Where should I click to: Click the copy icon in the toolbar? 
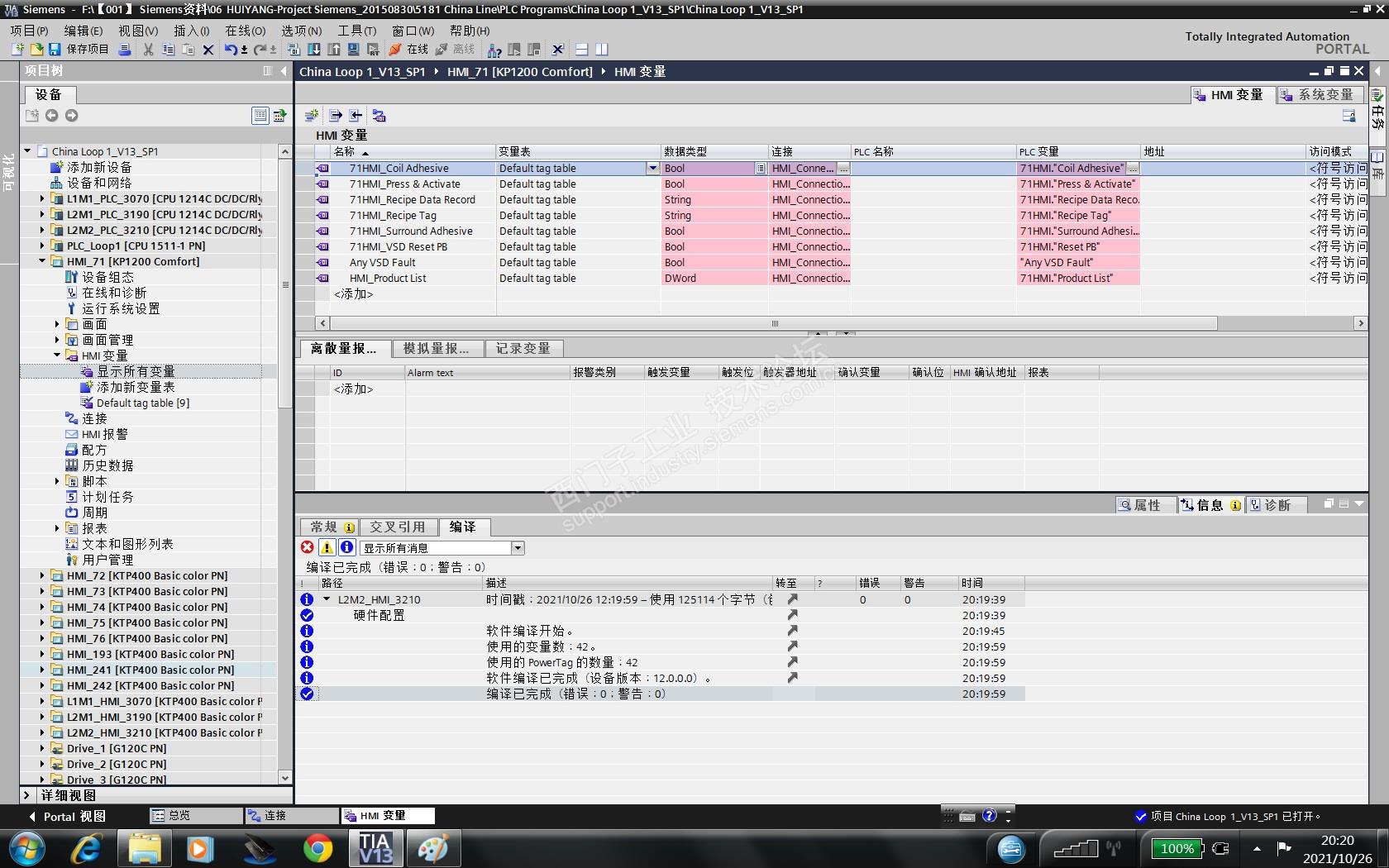pos(168,50)
